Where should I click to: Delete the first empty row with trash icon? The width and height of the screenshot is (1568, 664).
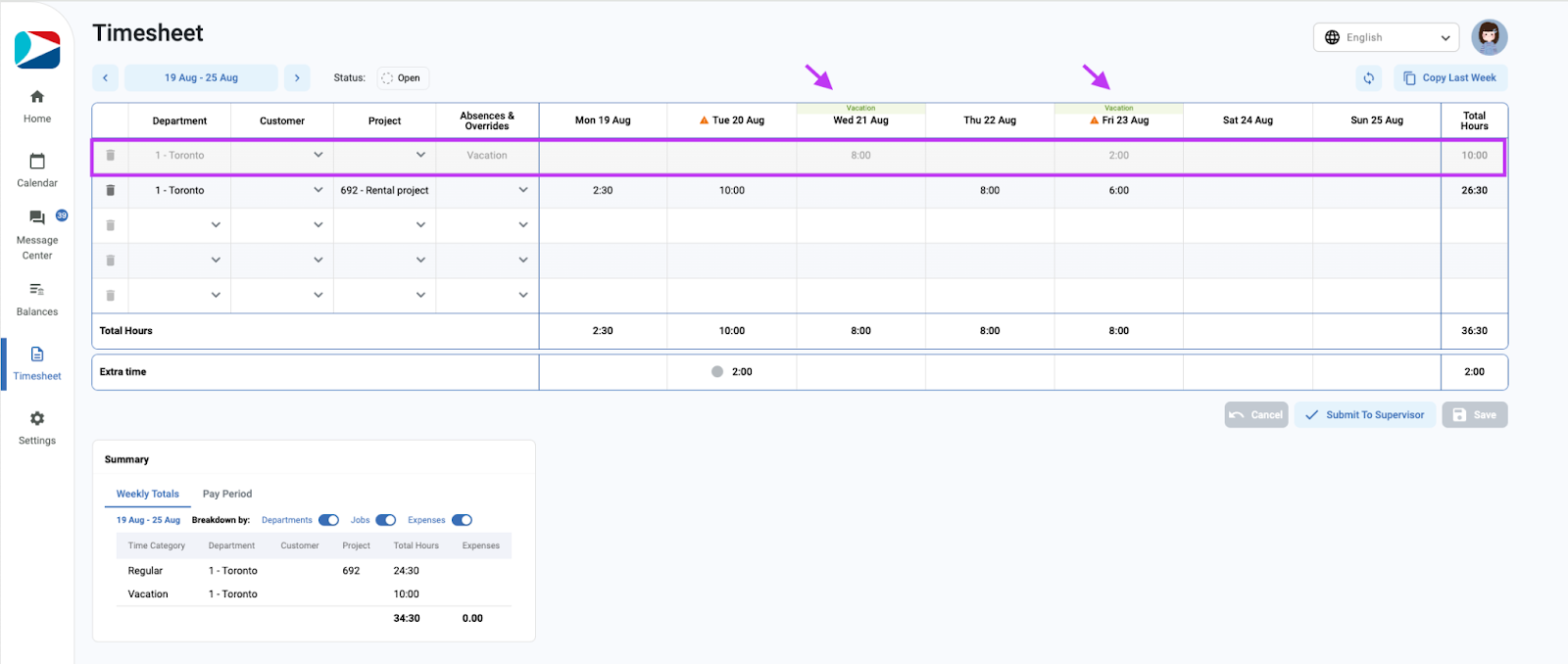[111, 225]
